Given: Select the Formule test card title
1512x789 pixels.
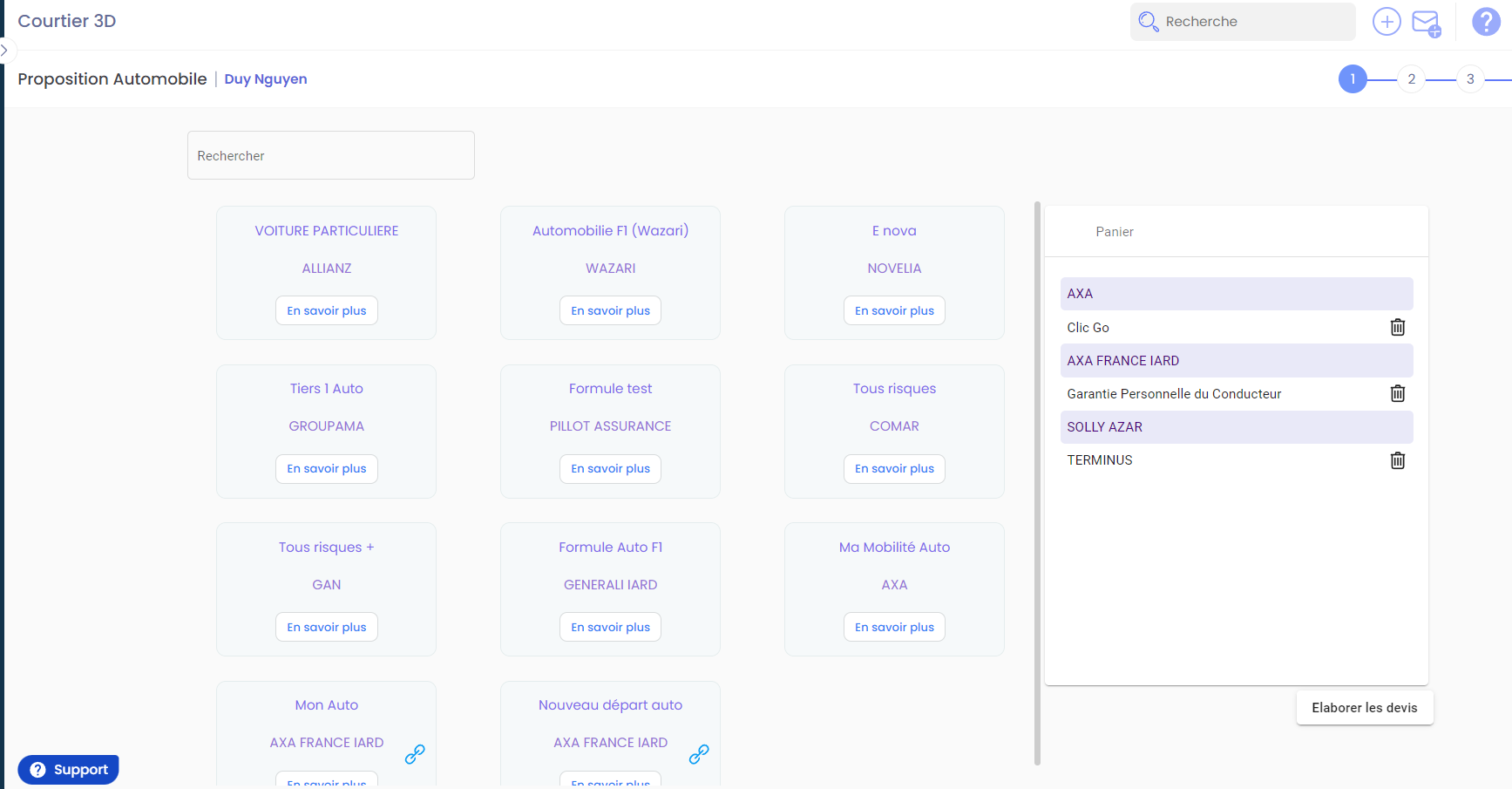Looking at the screenshot, I should 611,389.
